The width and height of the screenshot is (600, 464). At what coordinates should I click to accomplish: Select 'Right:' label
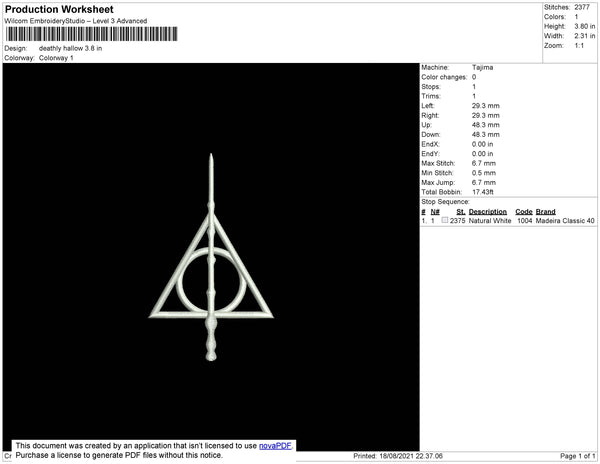(x=430, y=116)
